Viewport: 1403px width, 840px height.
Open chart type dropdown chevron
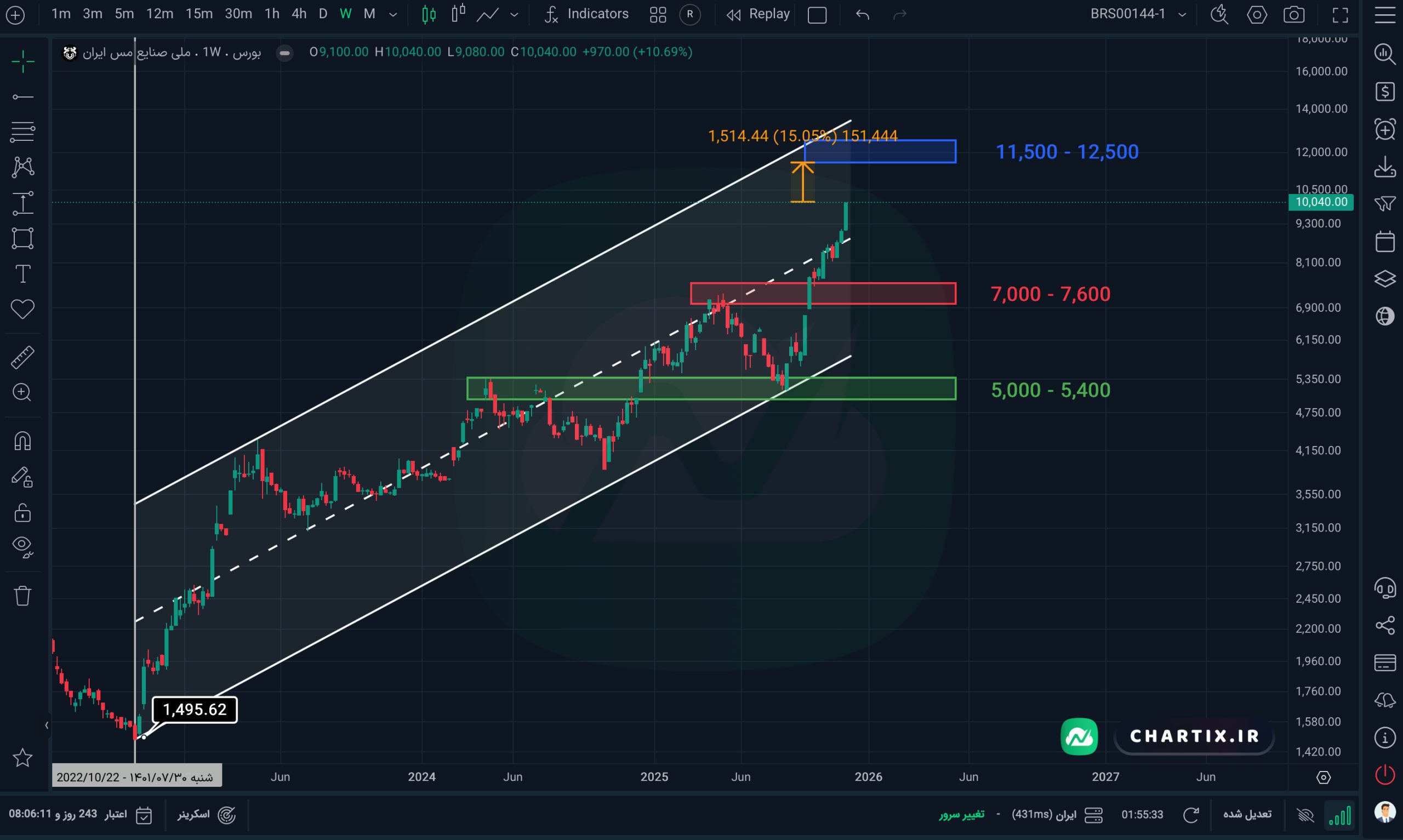pyautogui.click(x=514, y=15)
